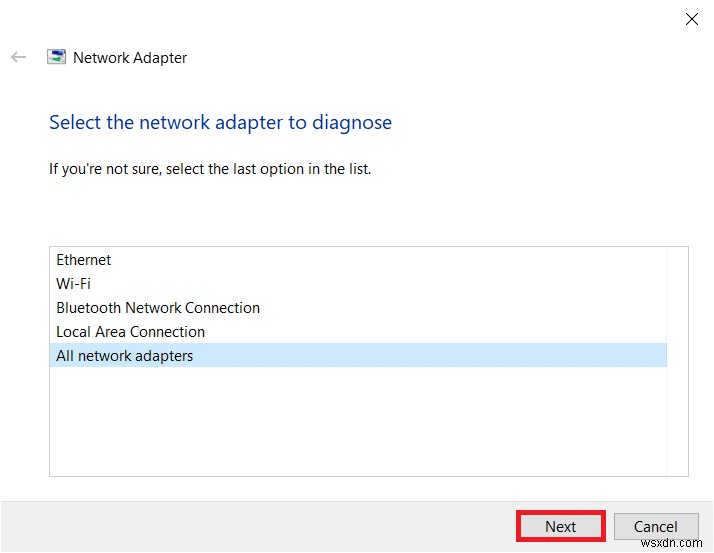
Task: Click the white margin right of the list box
Action: pos(701,360)
